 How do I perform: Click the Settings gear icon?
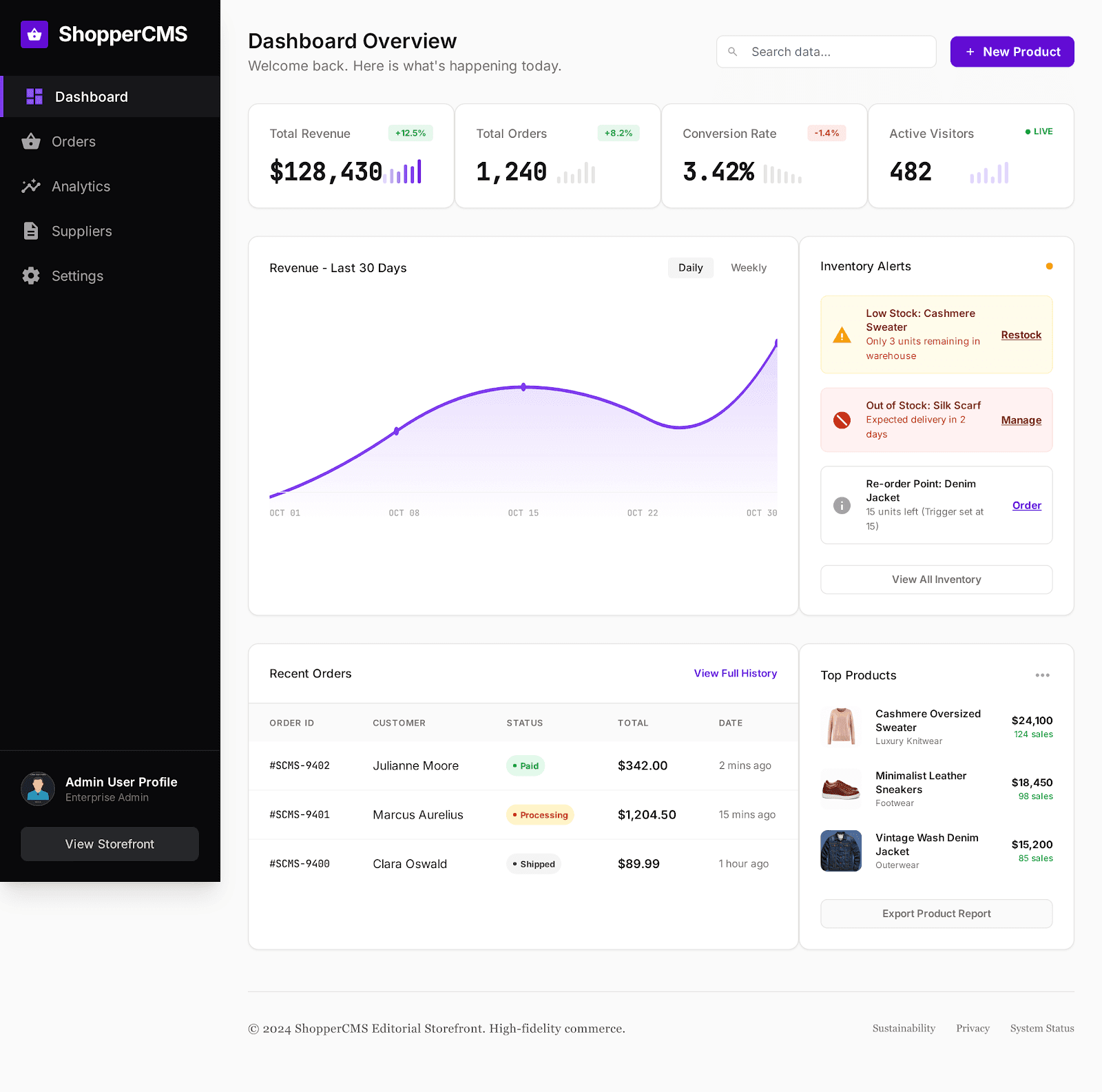pyautogui.click(x=31, y=276)
